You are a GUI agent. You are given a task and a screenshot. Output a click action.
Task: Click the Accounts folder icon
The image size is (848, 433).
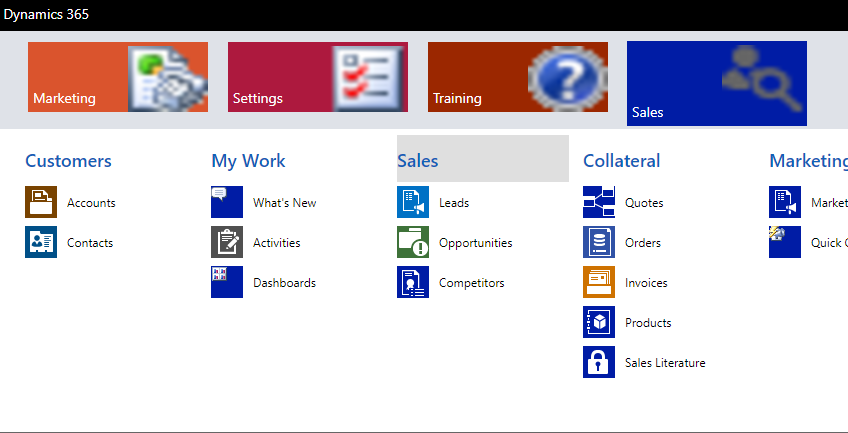[x=41, y=202]
